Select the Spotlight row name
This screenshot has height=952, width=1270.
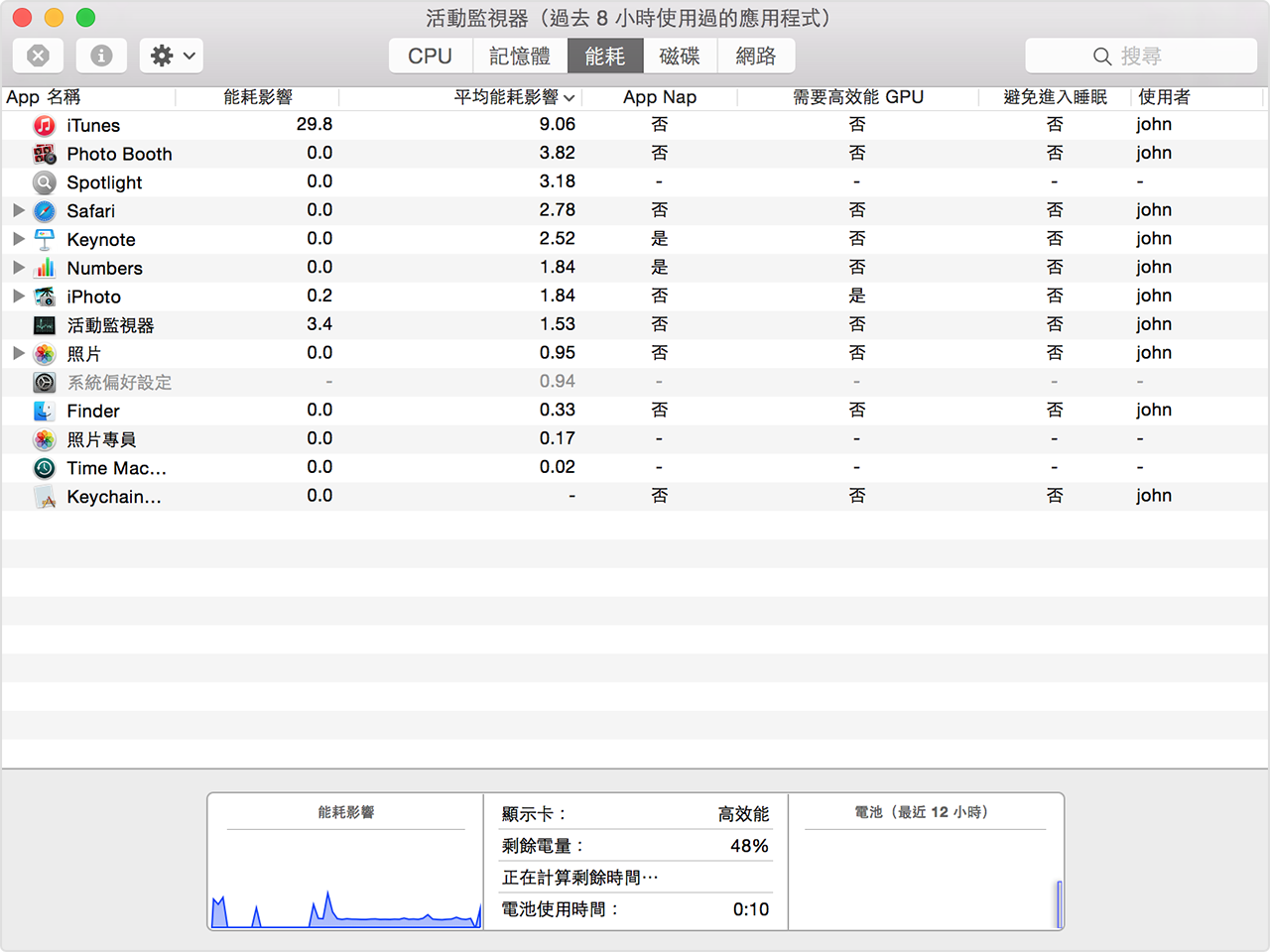104,182
